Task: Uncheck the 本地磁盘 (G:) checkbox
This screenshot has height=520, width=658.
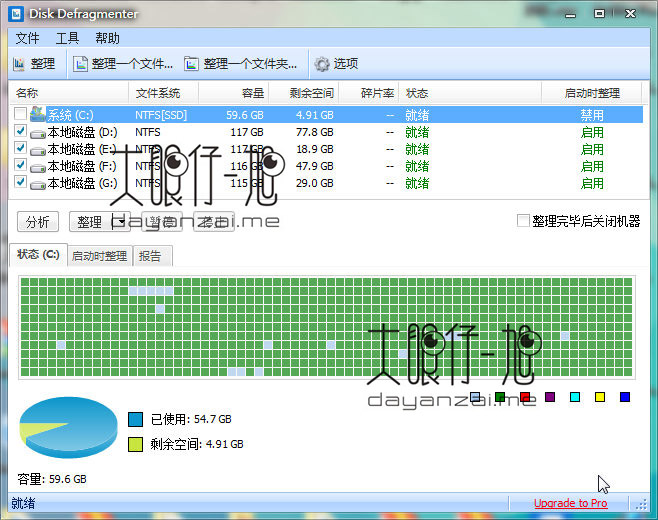Action: coord(20,182)
